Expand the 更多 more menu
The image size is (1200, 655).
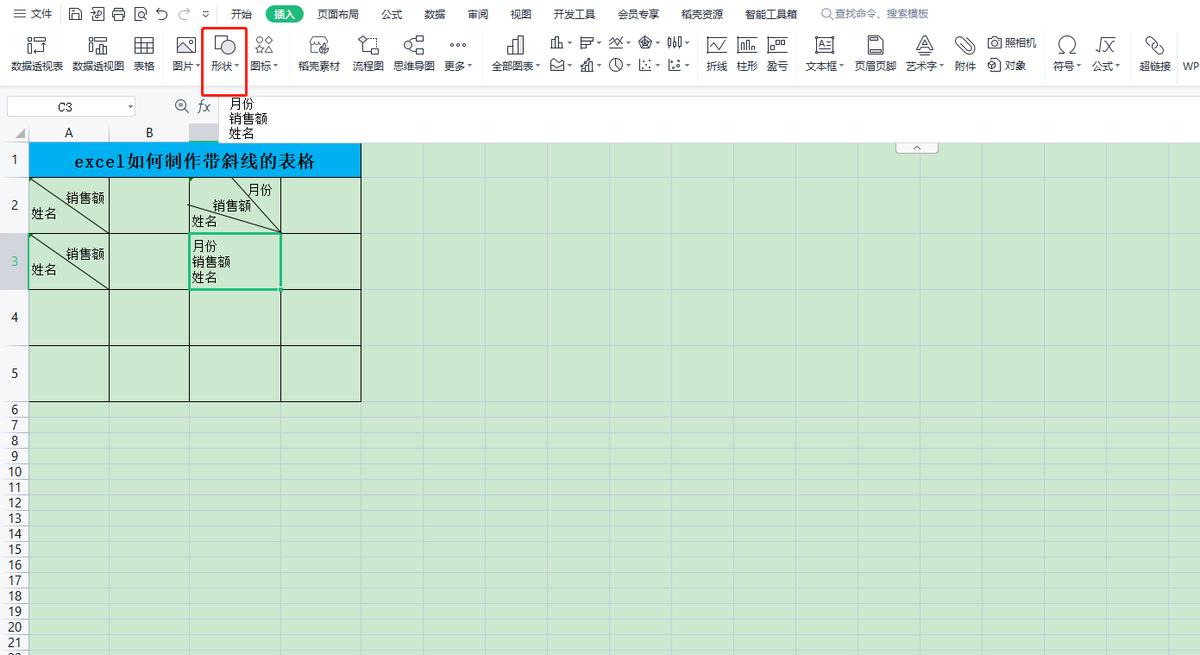(x=458, y=54)
